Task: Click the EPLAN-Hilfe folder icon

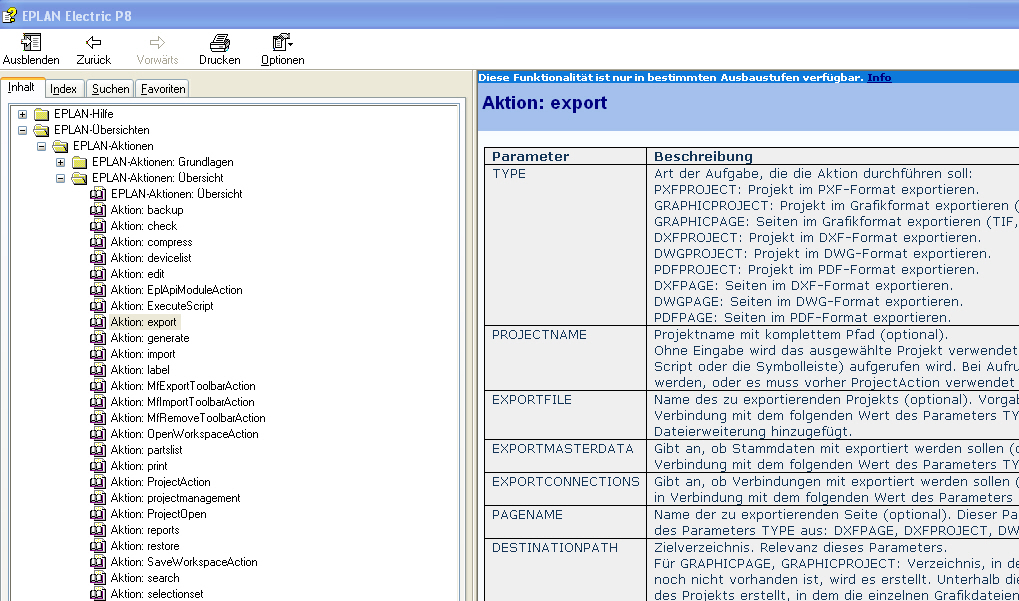Action: point(42,114)
